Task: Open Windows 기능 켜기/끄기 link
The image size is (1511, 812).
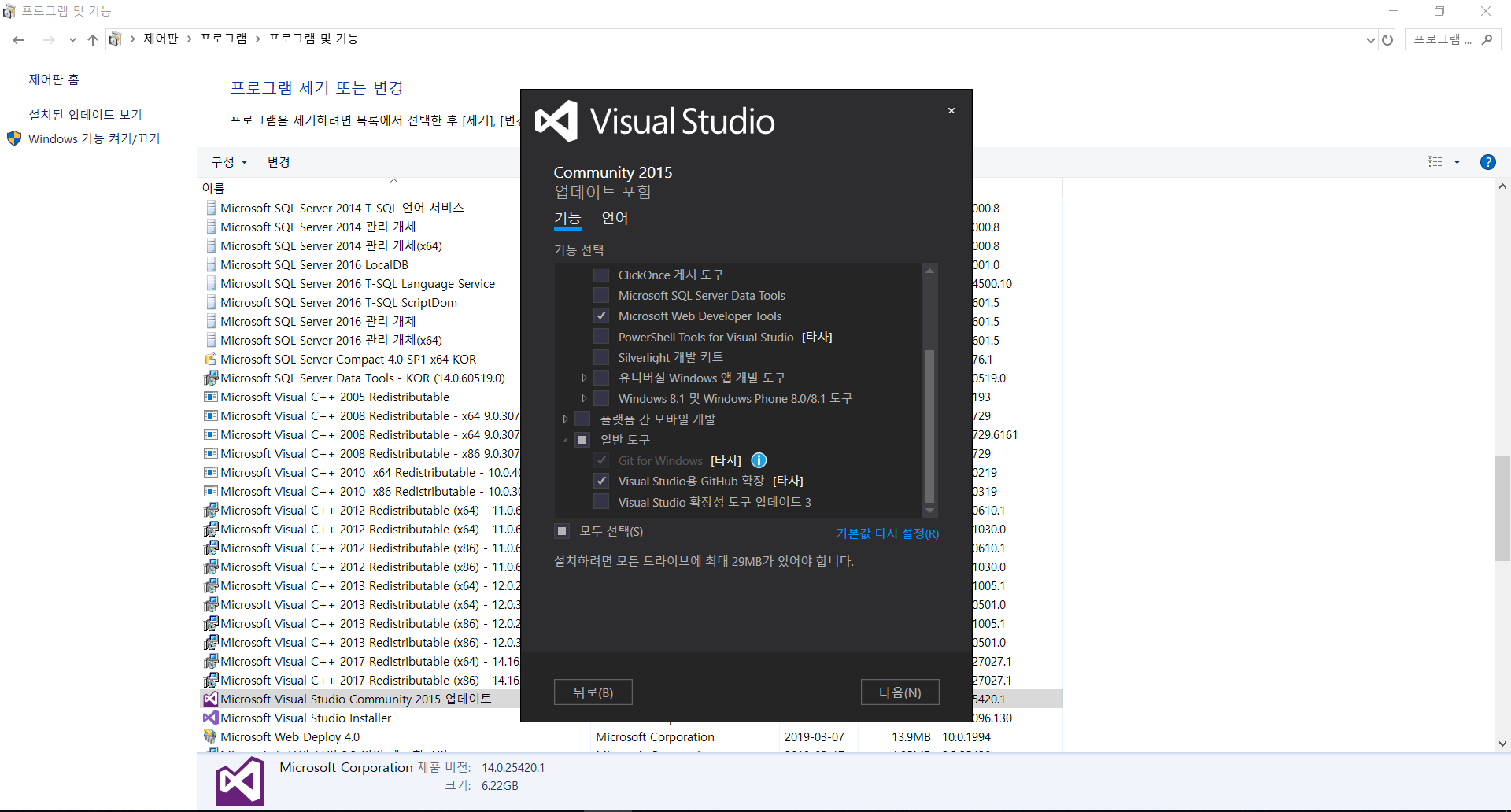Action: coord(94,138)
